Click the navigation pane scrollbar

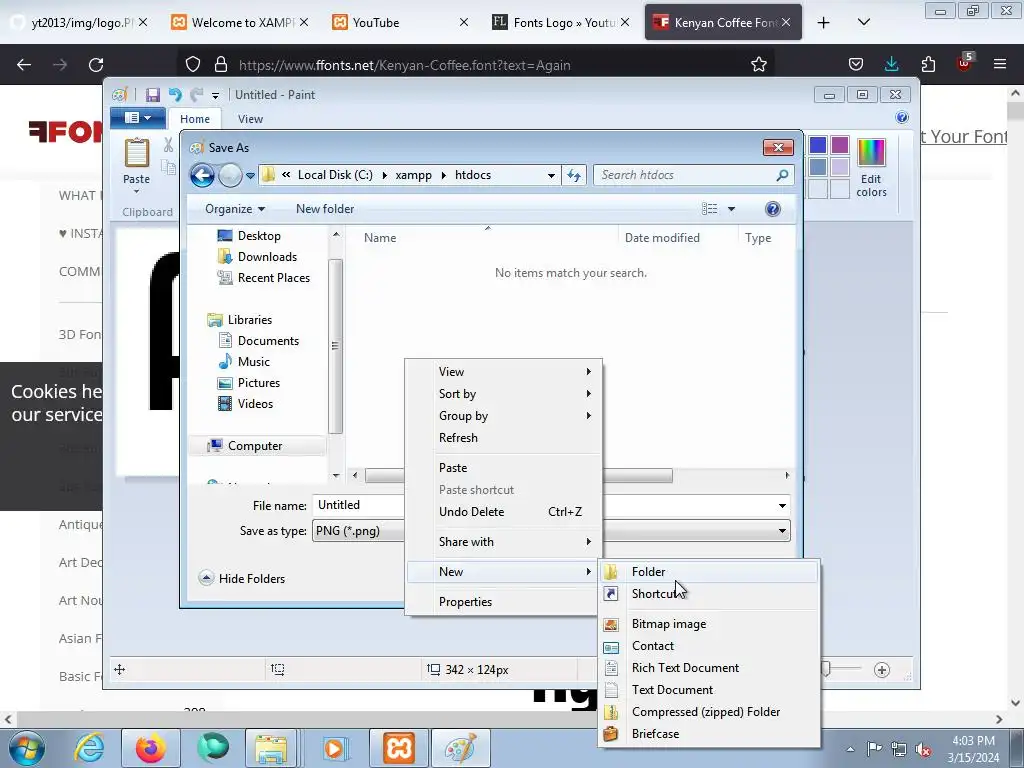(x=336, y=346)
